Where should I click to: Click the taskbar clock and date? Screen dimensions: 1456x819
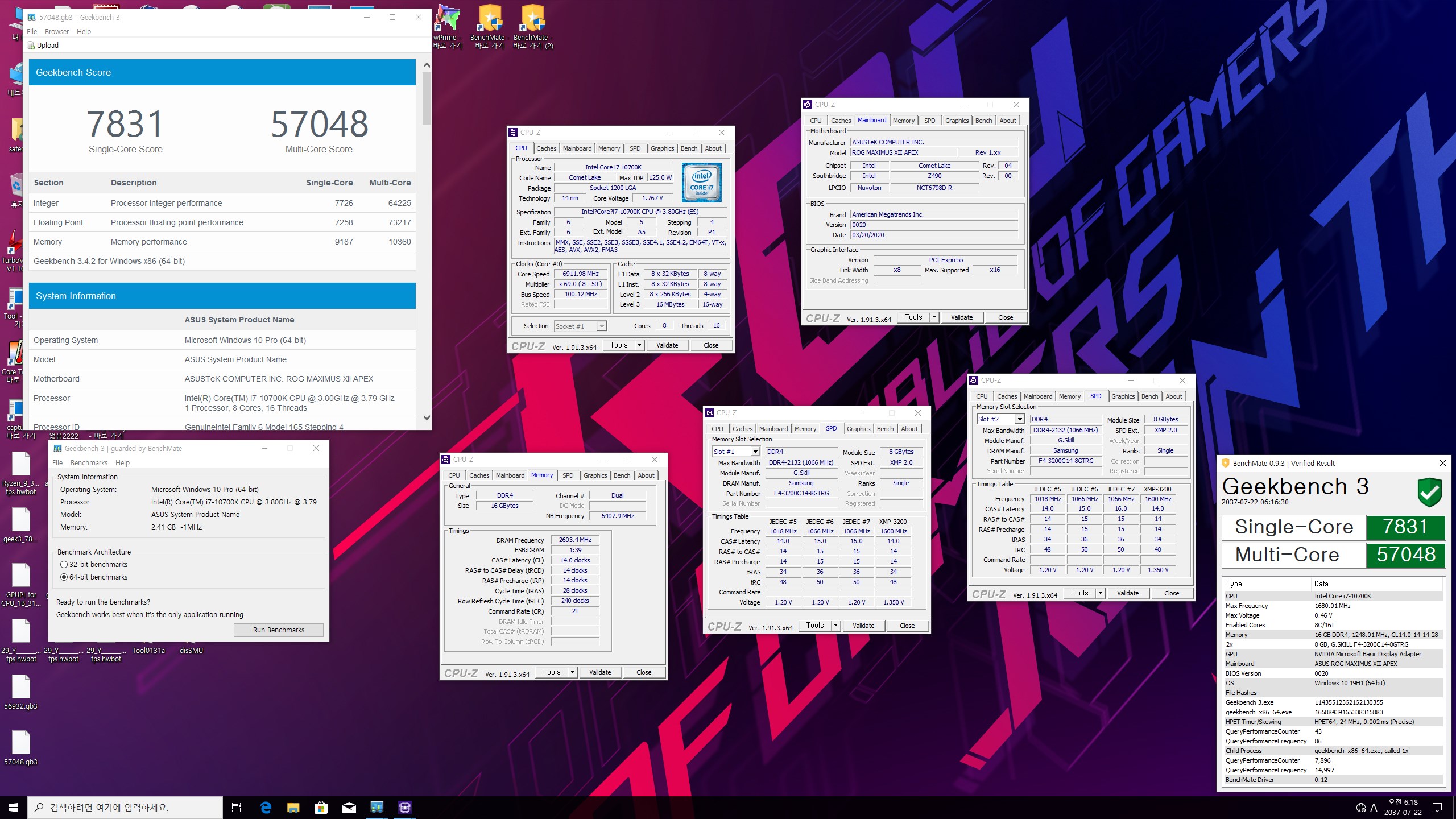(1403, 808)
